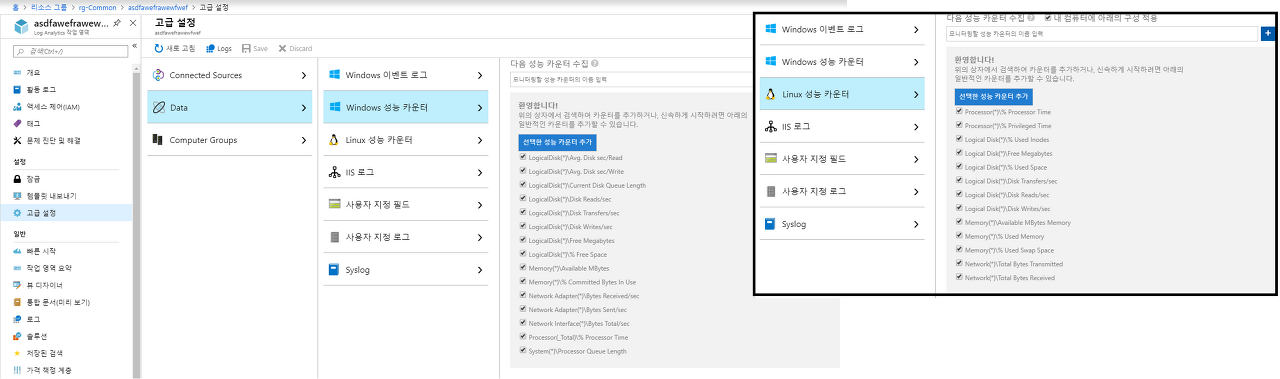
Task: Open 솔루션 icon in sidebar
Action: click(x=18, y=336)
